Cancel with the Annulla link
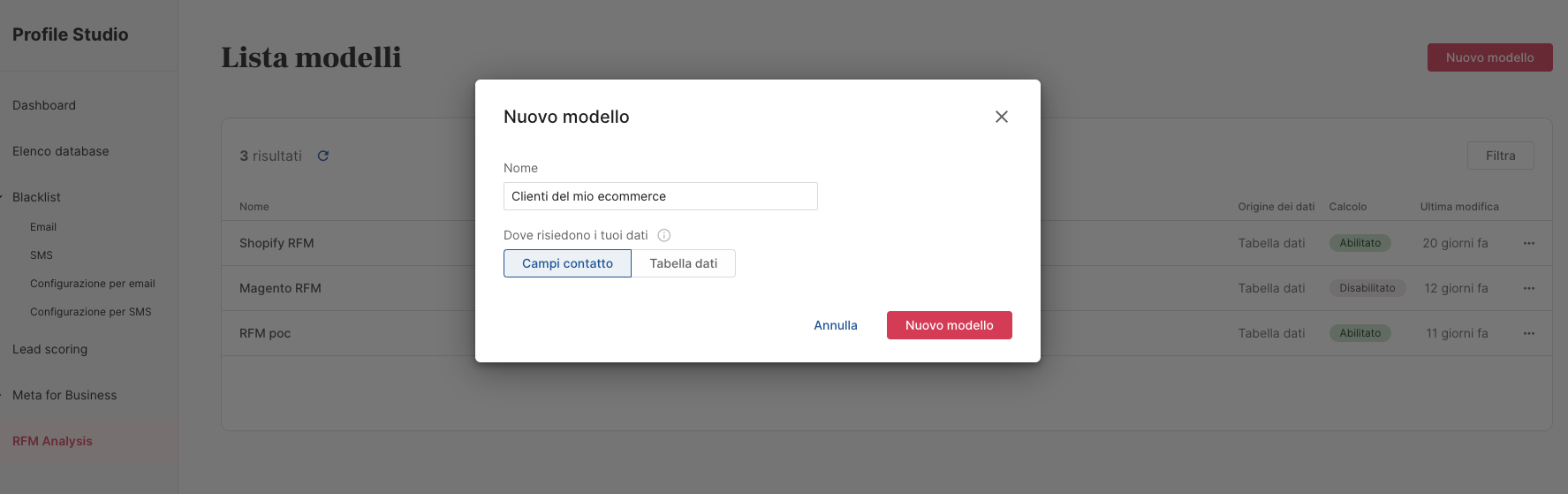 (836, 325)
